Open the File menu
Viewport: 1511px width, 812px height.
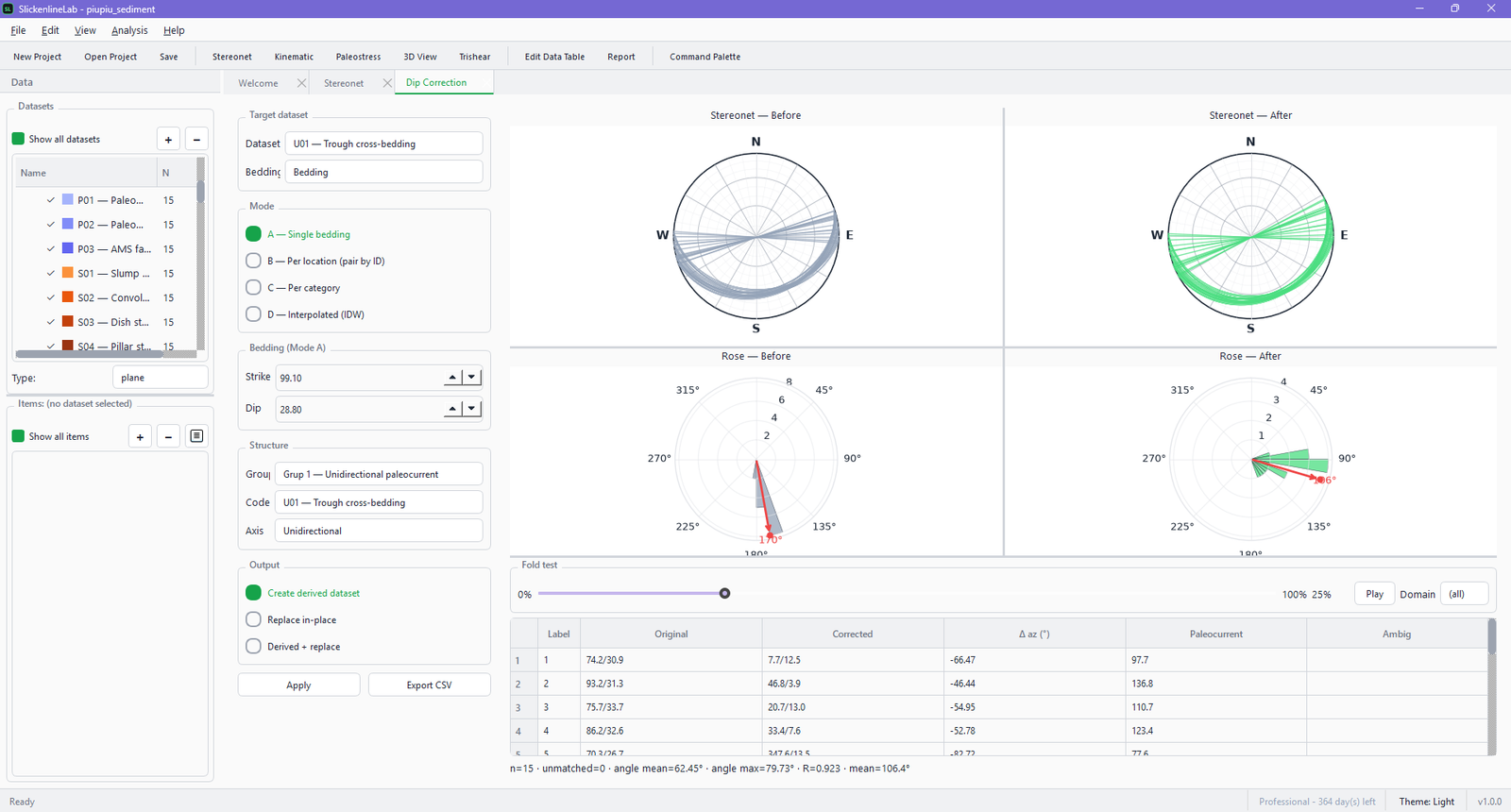pos(18,30)
